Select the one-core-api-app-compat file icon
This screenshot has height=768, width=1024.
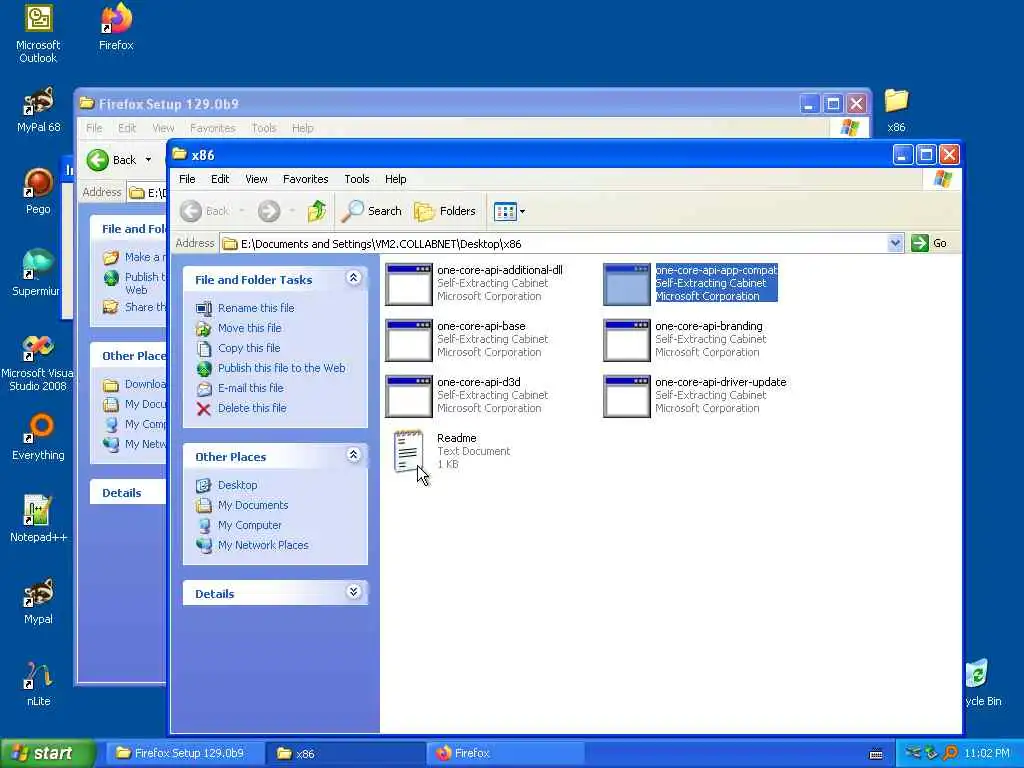pyautogui.click(x=626, y=284)
